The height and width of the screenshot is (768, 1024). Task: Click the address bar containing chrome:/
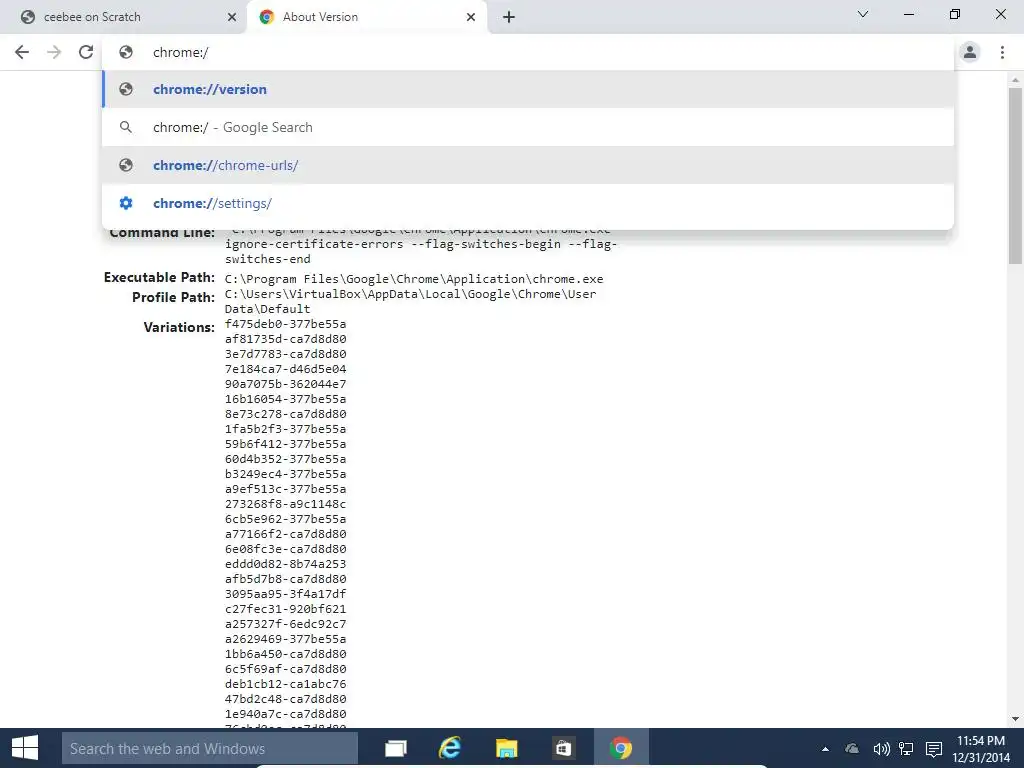pyautogui.click(x=528, y=52)
